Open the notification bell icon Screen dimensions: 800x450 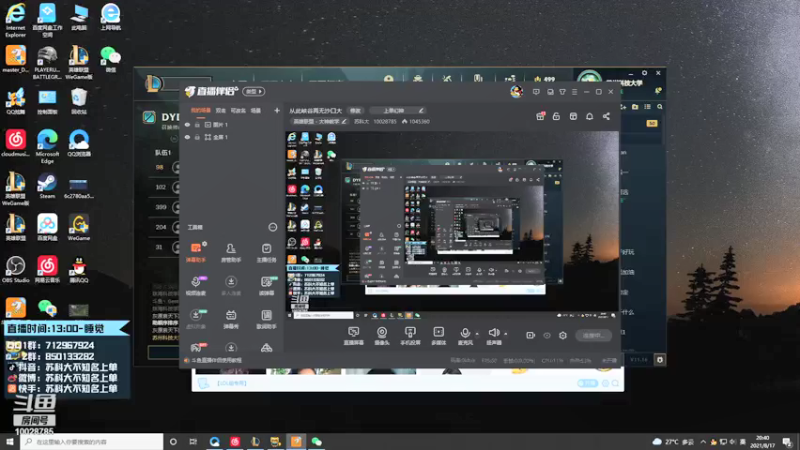tap(589, 116)
